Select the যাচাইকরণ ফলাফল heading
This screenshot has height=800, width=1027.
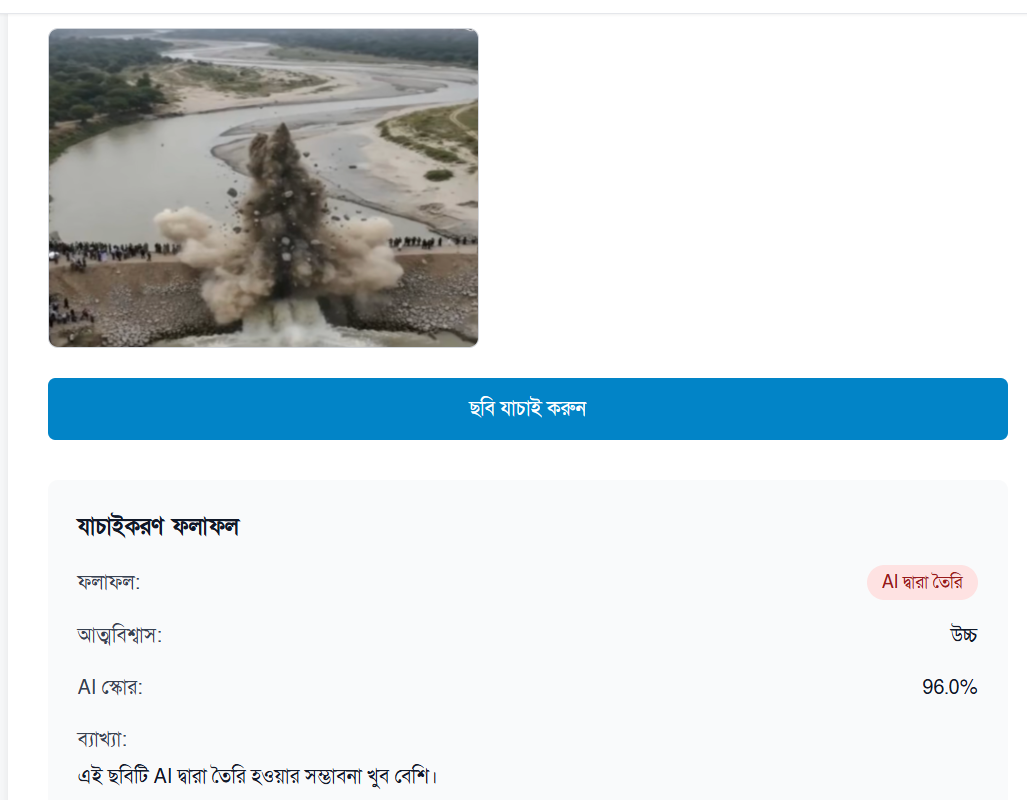click(157, 526)
